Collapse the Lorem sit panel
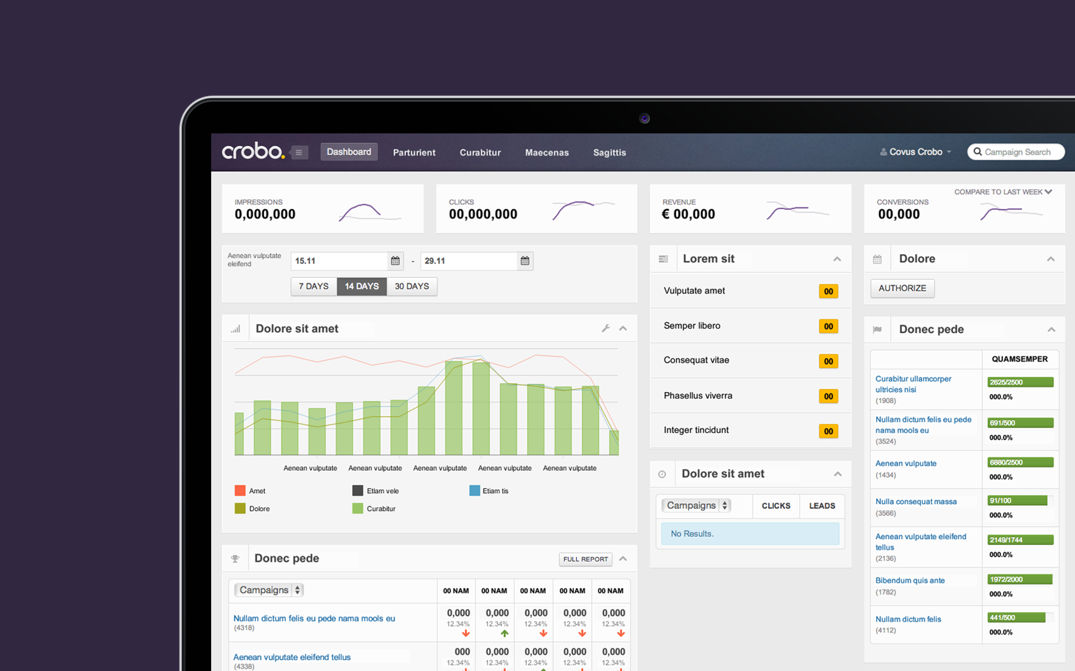 [x=837, y=259]
